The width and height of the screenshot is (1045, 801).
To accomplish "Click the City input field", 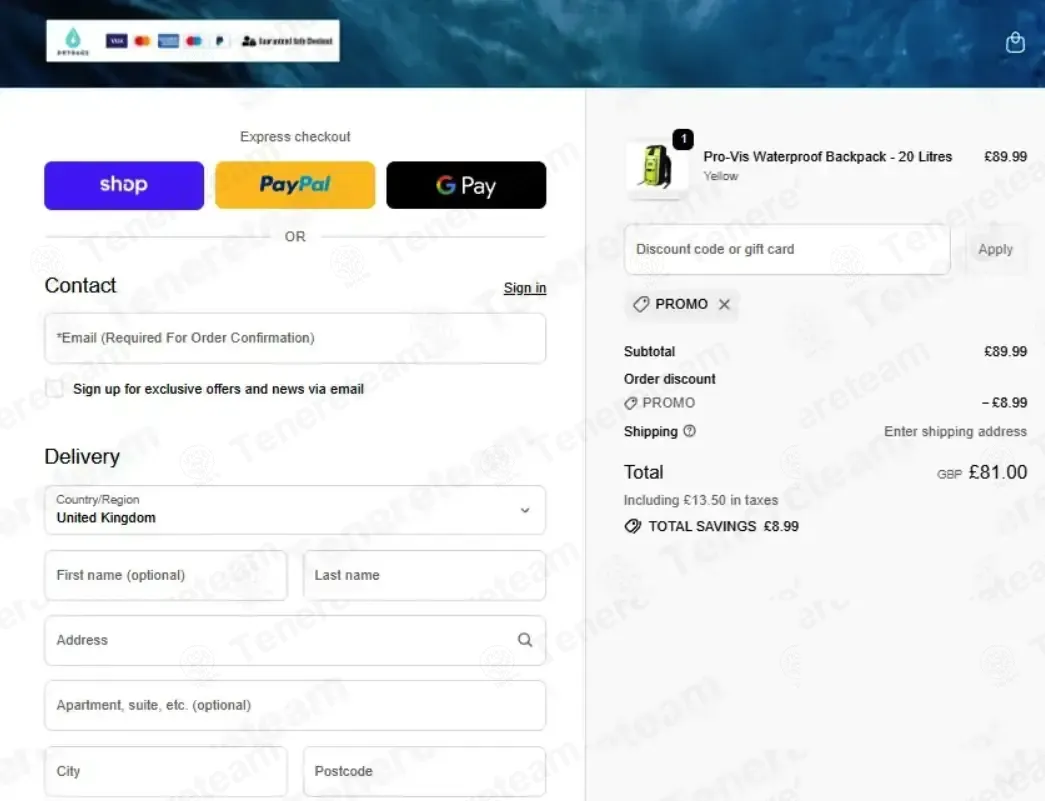I will coord(166,771).
